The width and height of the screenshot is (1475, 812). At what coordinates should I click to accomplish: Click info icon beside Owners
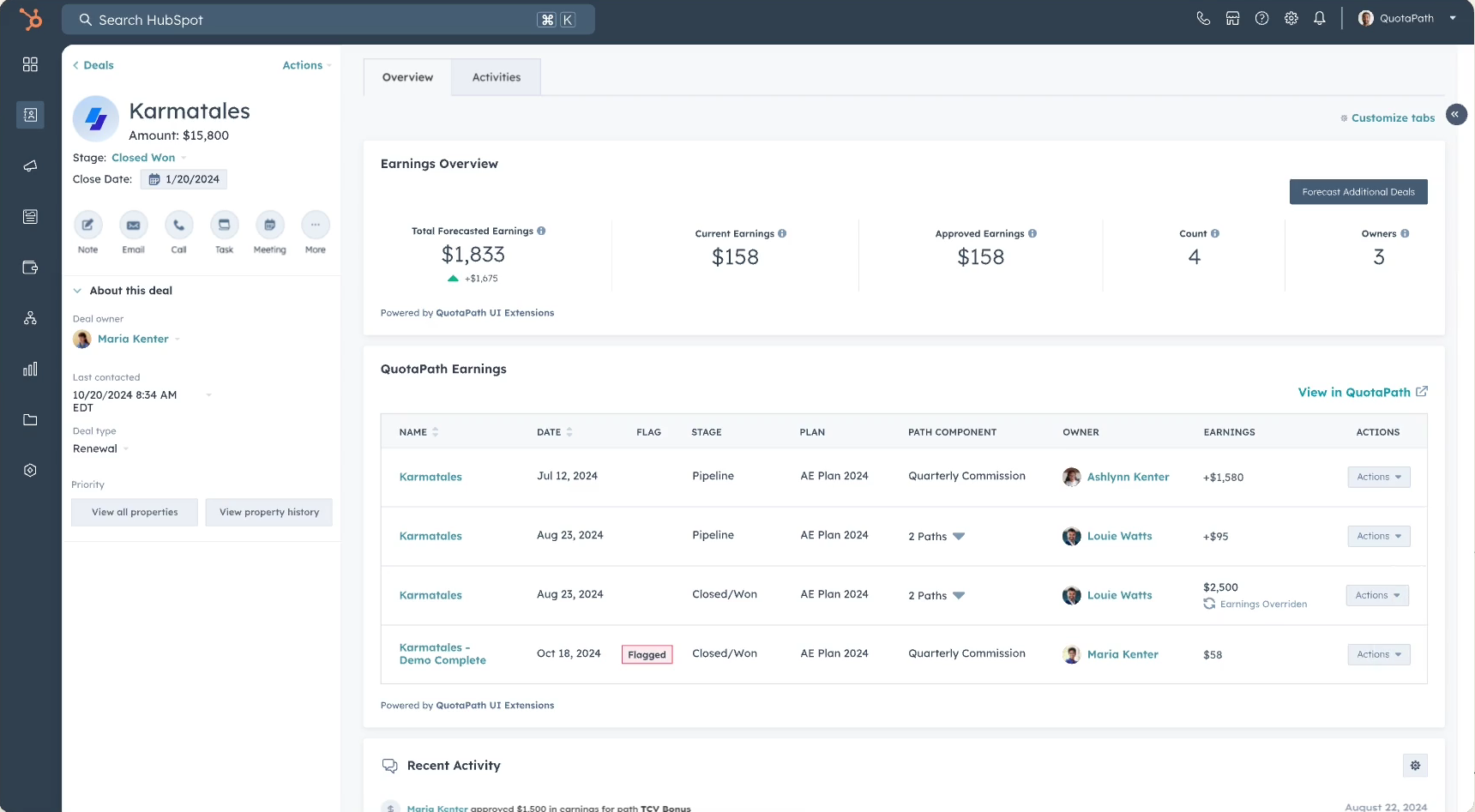[x=1405, y=233]
